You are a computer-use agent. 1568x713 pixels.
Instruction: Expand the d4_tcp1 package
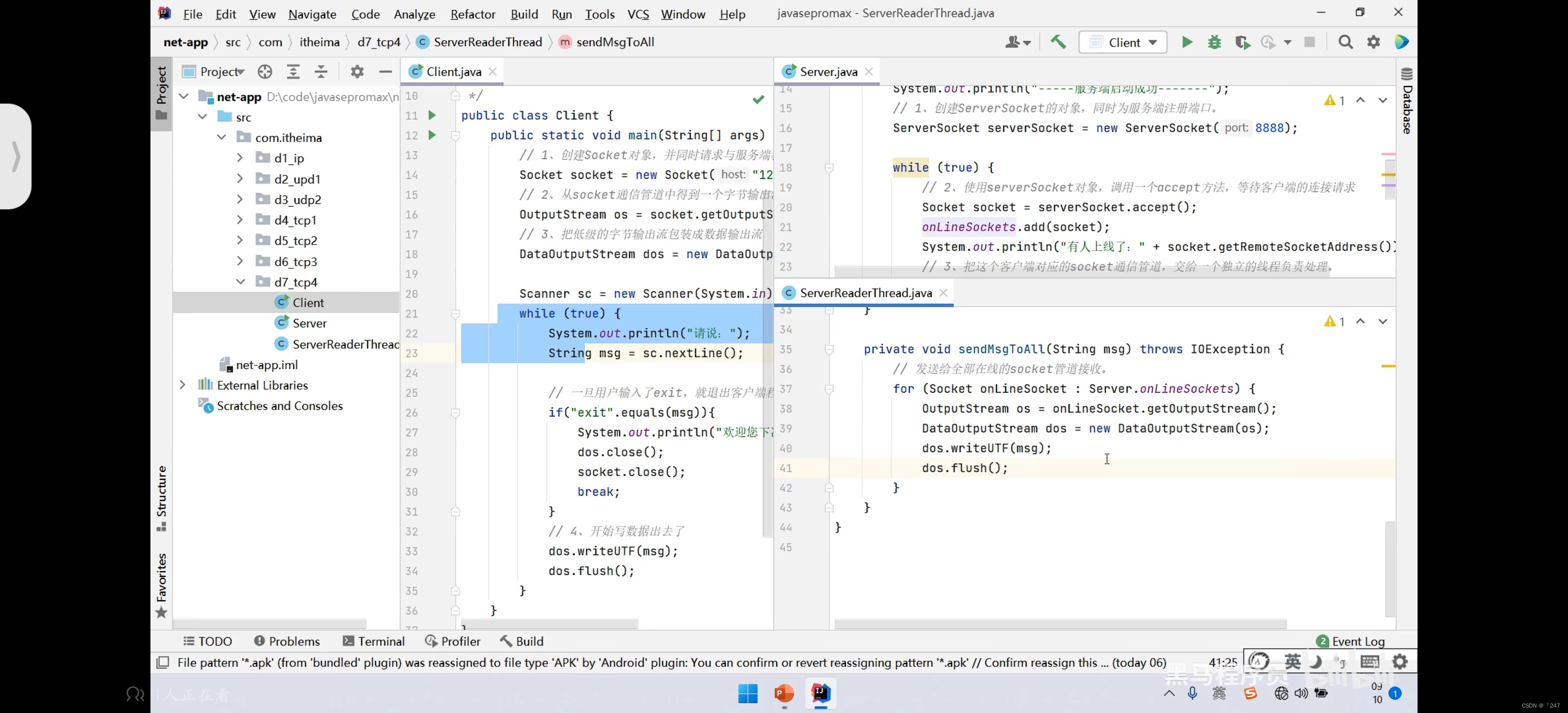tap(240, 220)
